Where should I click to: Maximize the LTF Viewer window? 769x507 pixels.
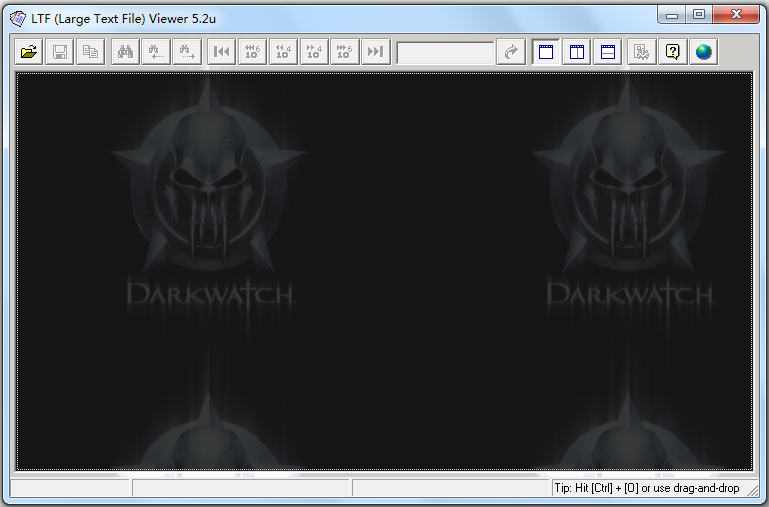pyautogui.click(x=699, y=15)
